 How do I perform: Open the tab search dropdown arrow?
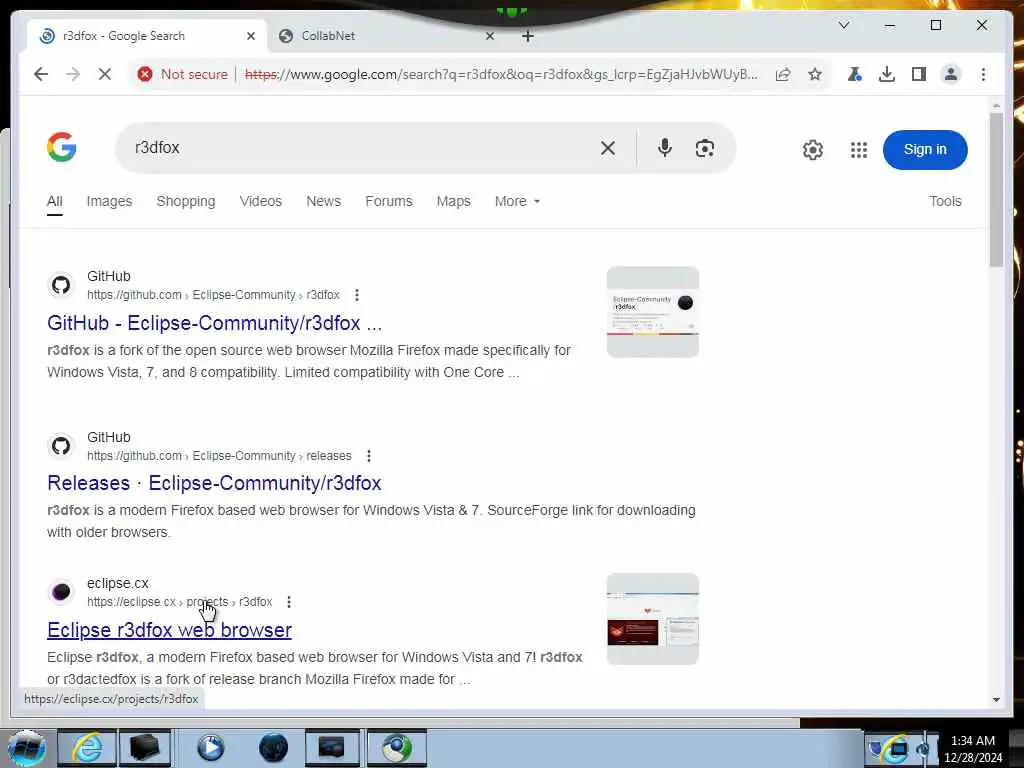844,25
